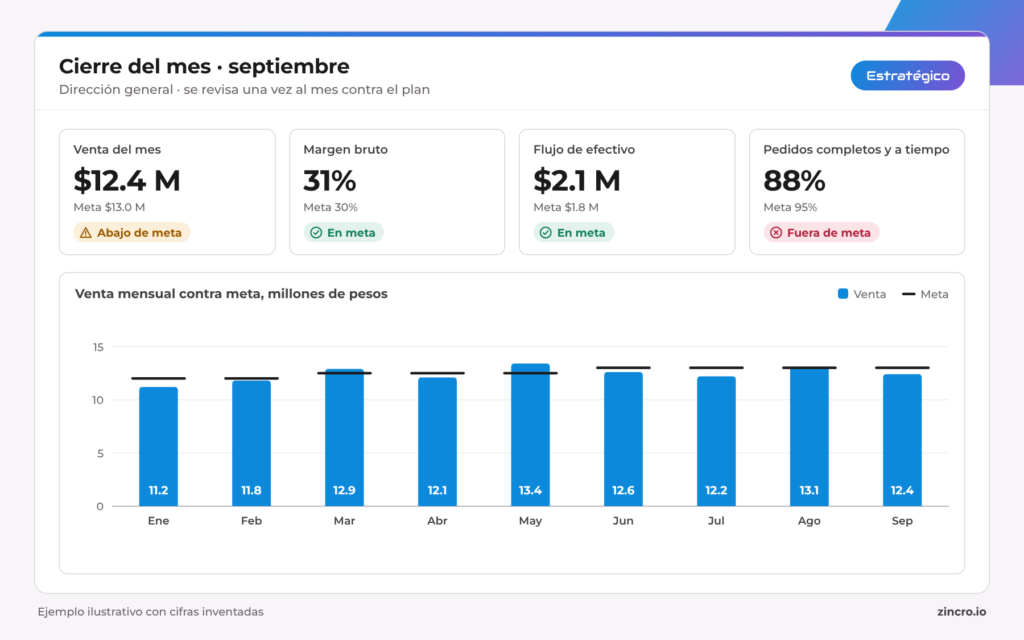Click the Ago bar labeled 13.1
Screen dimensions: 1024x640
(x=809, y=436)
